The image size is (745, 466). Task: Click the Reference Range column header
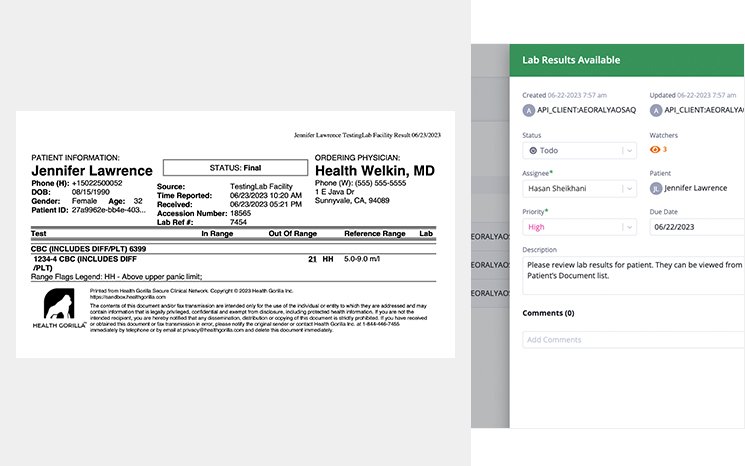click(375, 233)
